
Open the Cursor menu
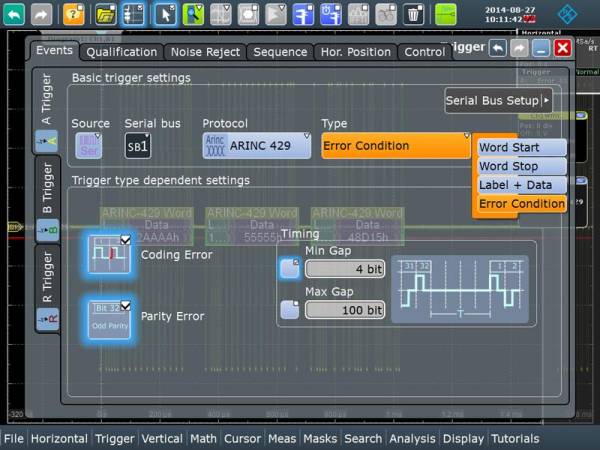pos(242,439)
